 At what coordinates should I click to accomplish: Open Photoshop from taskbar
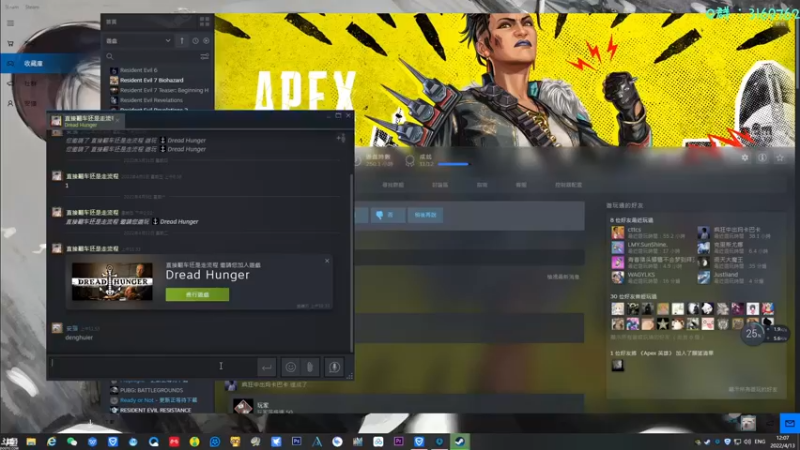click(x=296, y=442)
